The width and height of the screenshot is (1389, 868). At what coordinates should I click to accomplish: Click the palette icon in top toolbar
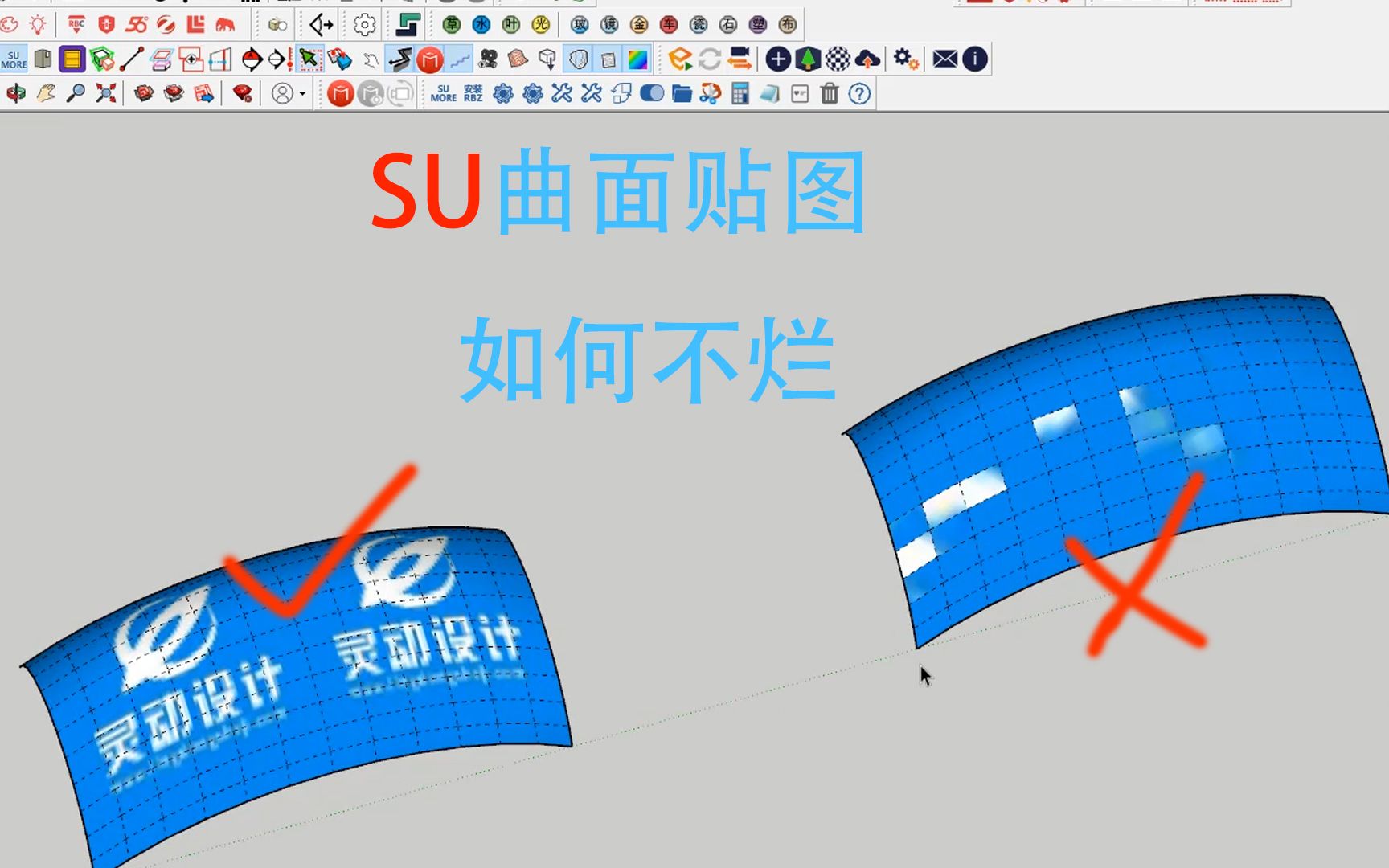pos(9,25)
